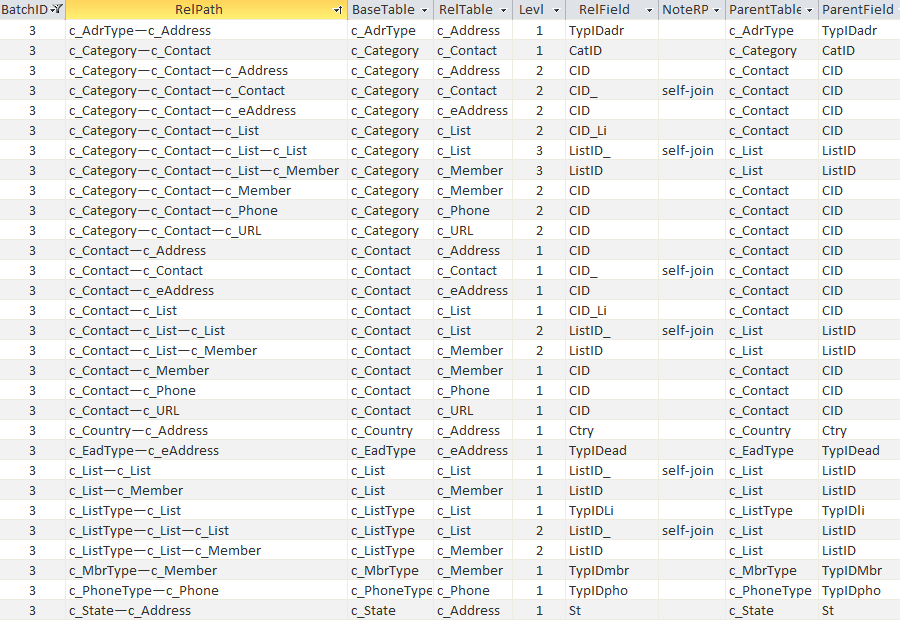Open the BaseTable column dropdown arrow
Screen dimensions: 900x620
coord(422,9)
